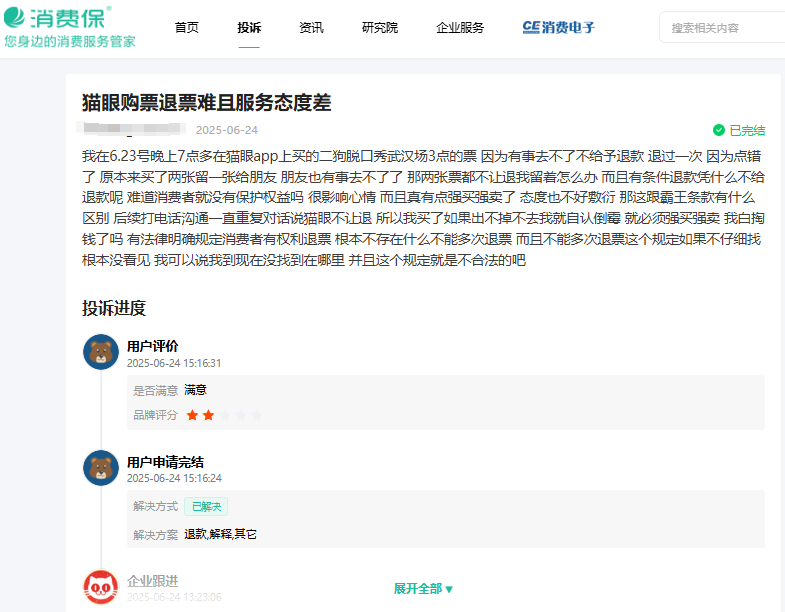
Task: Click complaint title 猫眼购票退票难且服务态度差
Action: click(x=207, y=103)
